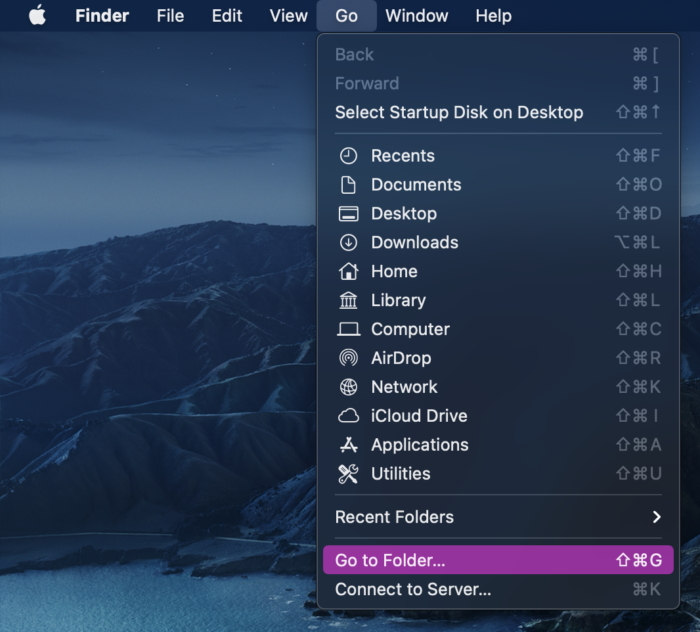700x632 pixels.
Task: Select the Network label text
Action: click(x=404, y=387)
